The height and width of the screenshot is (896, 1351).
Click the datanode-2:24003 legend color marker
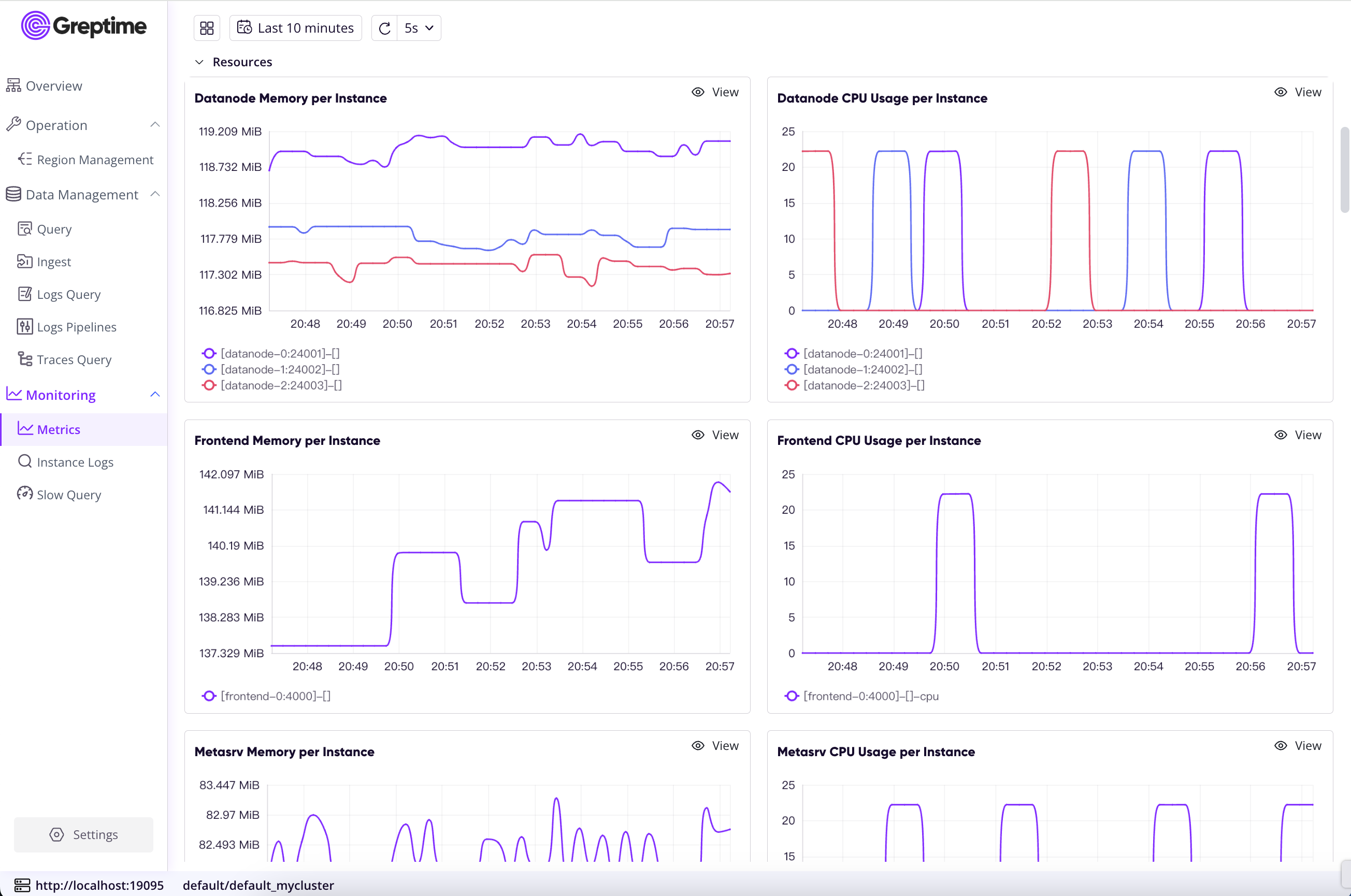click(x=209, y=386)
